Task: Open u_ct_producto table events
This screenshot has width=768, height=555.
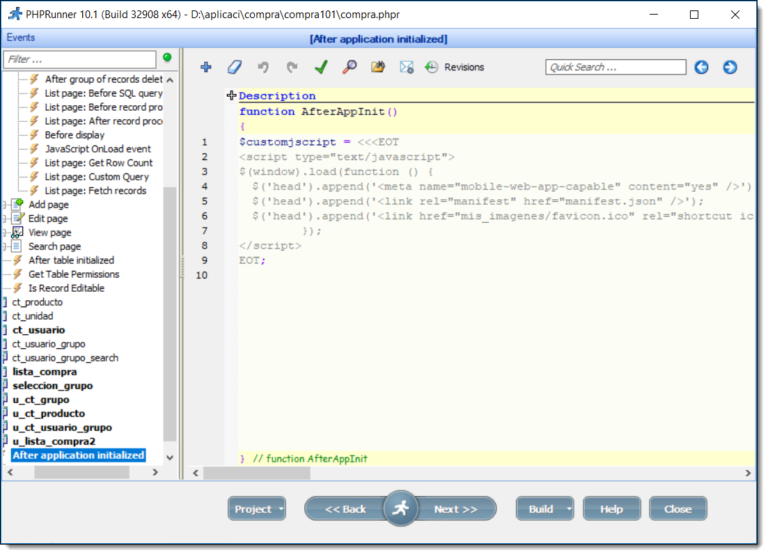Action: (x=48, y=413)
